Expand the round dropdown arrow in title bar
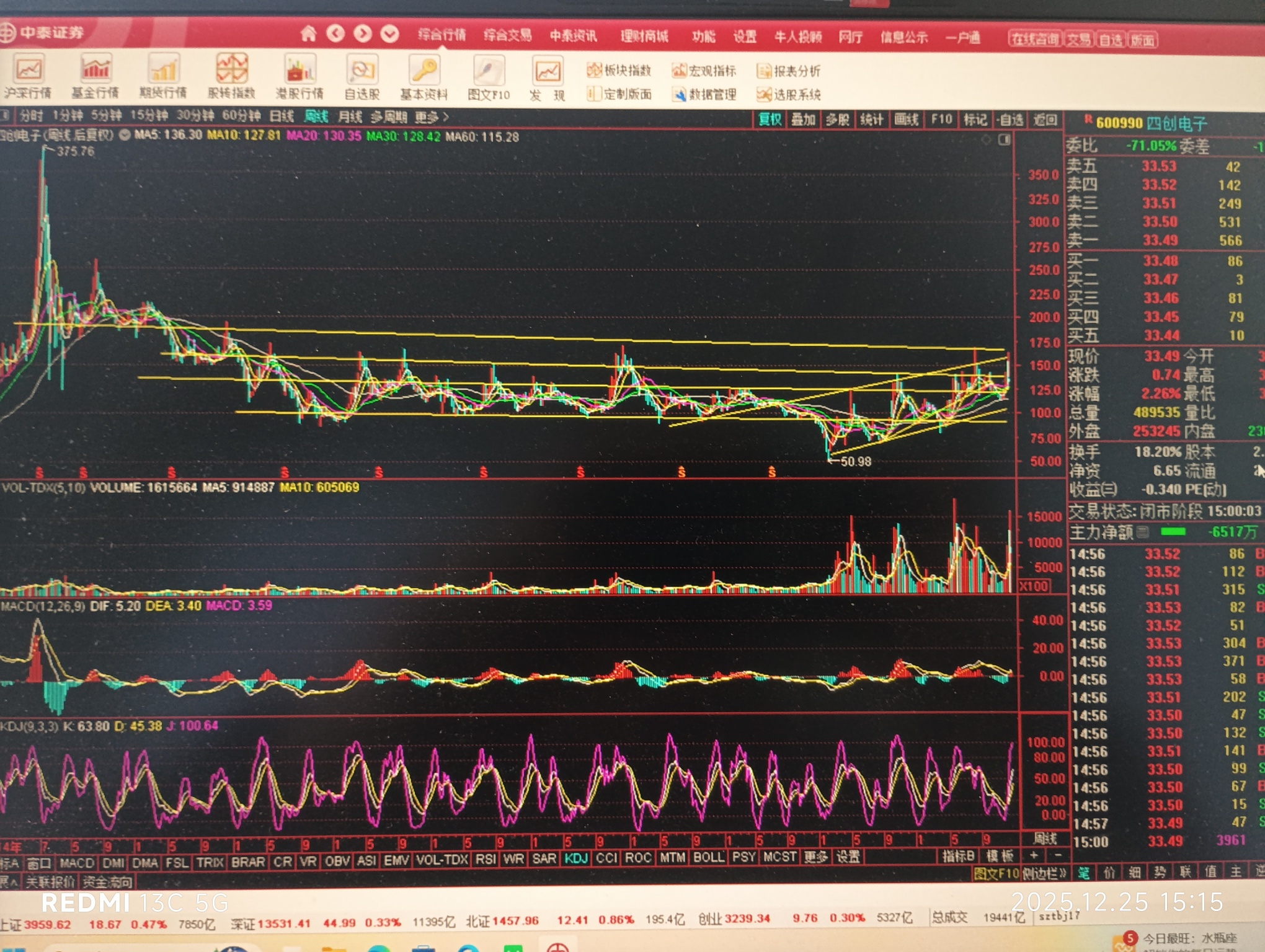 pyautogui.click(x=389, y=33)
